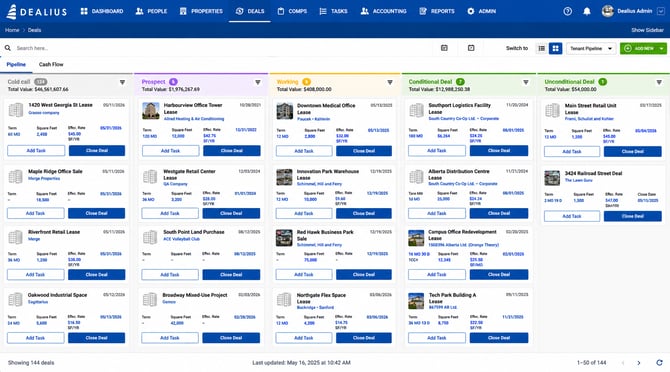Go to next page of deals

click(639, 363)
